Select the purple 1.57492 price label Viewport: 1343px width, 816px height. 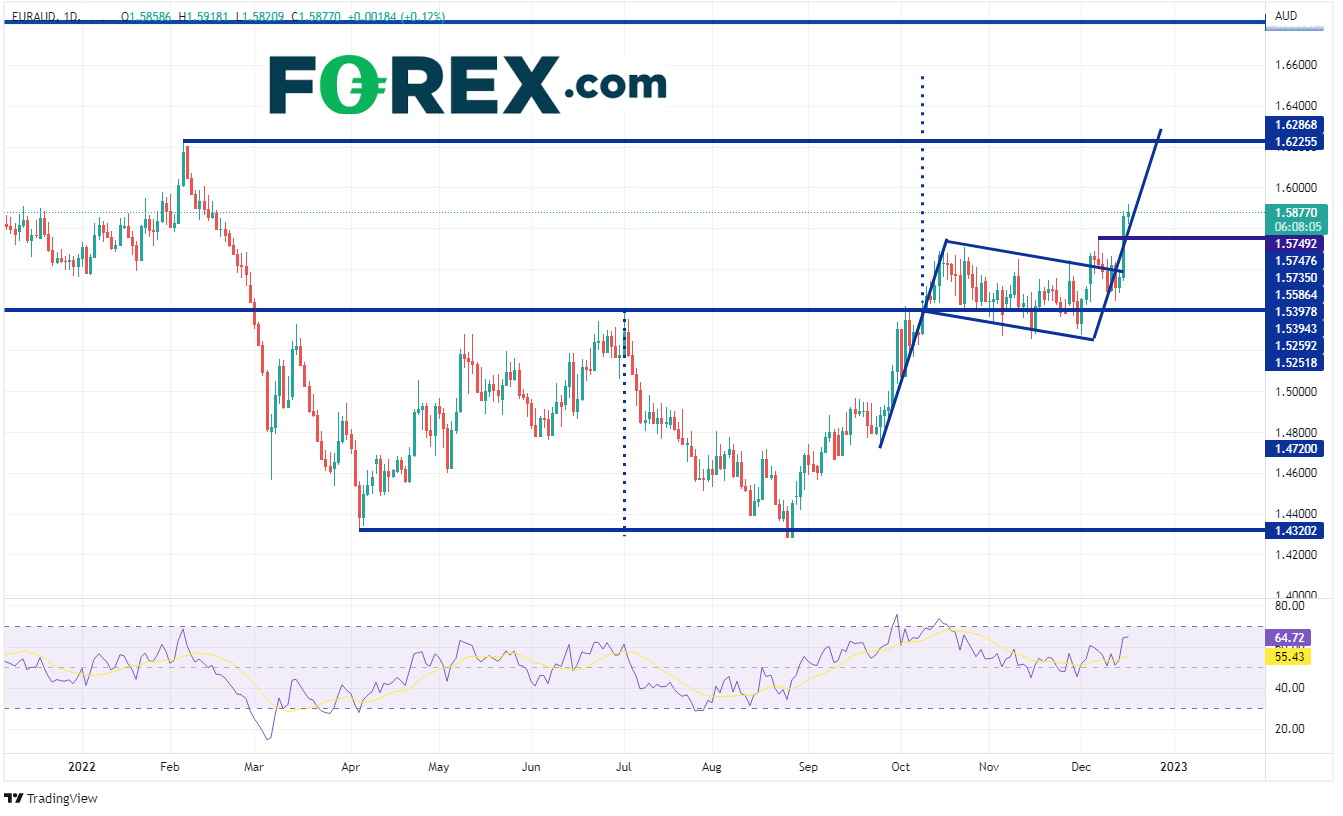click(x=1295, y=243)
